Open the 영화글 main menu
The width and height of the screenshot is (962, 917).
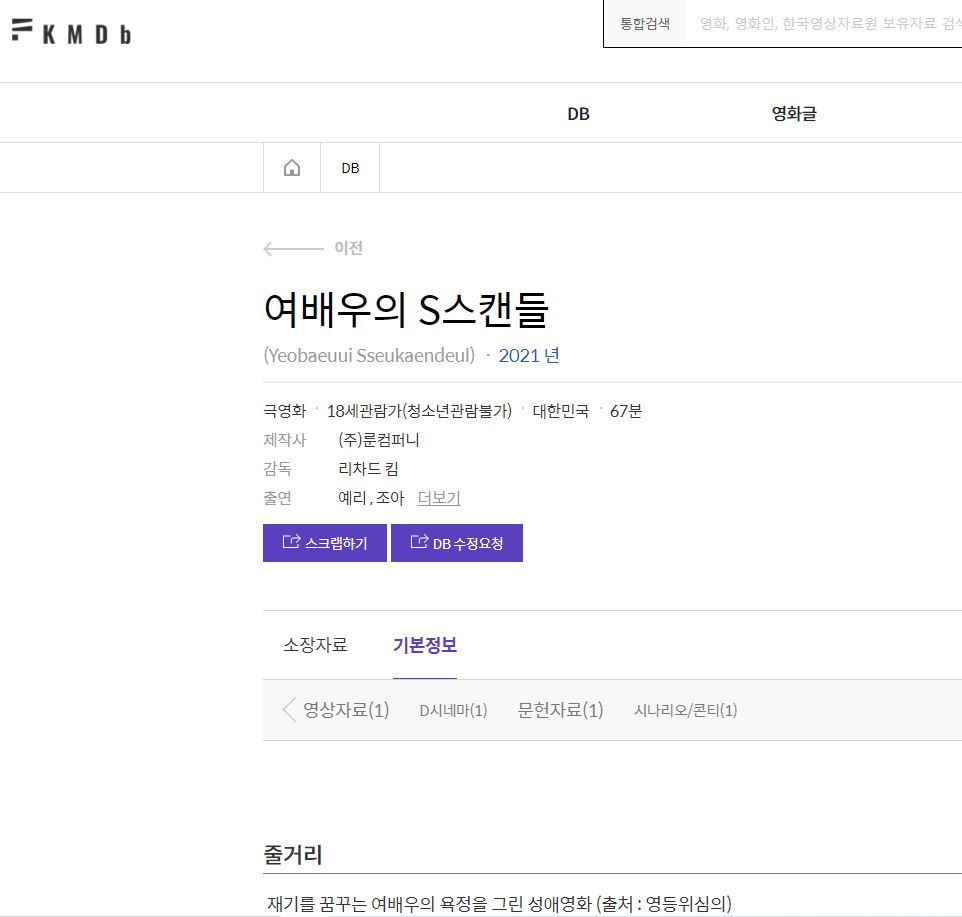[794, 113]
